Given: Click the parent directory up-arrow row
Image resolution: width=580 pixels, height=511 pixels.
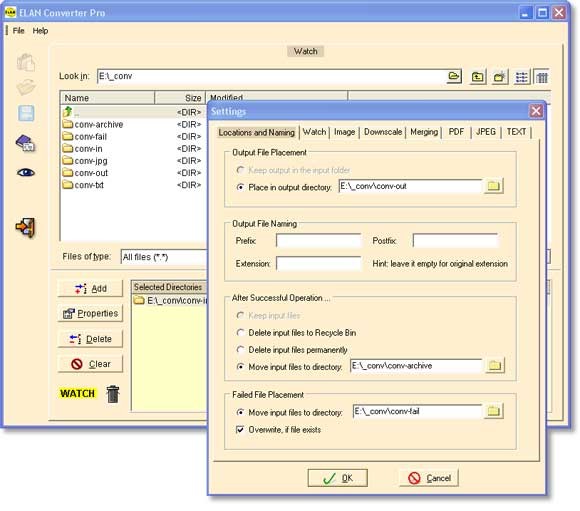Looking at the screenshot, I should (132, 112).
